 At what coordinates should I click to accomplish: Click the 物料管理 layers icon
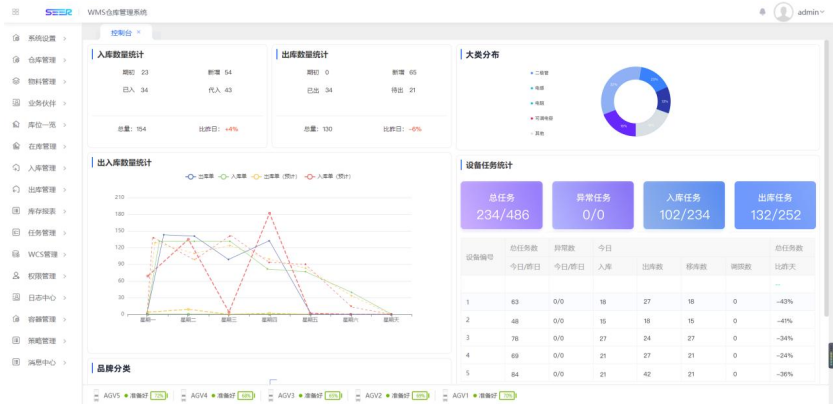click(17, 81)
